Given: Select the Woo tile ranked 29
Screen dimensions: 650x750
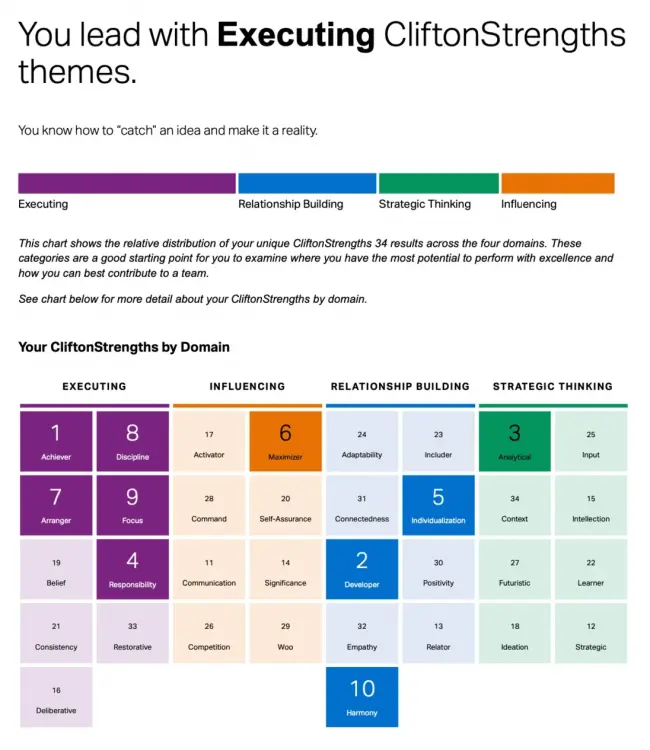Looking at the screenshot, I should coord(286,633).
